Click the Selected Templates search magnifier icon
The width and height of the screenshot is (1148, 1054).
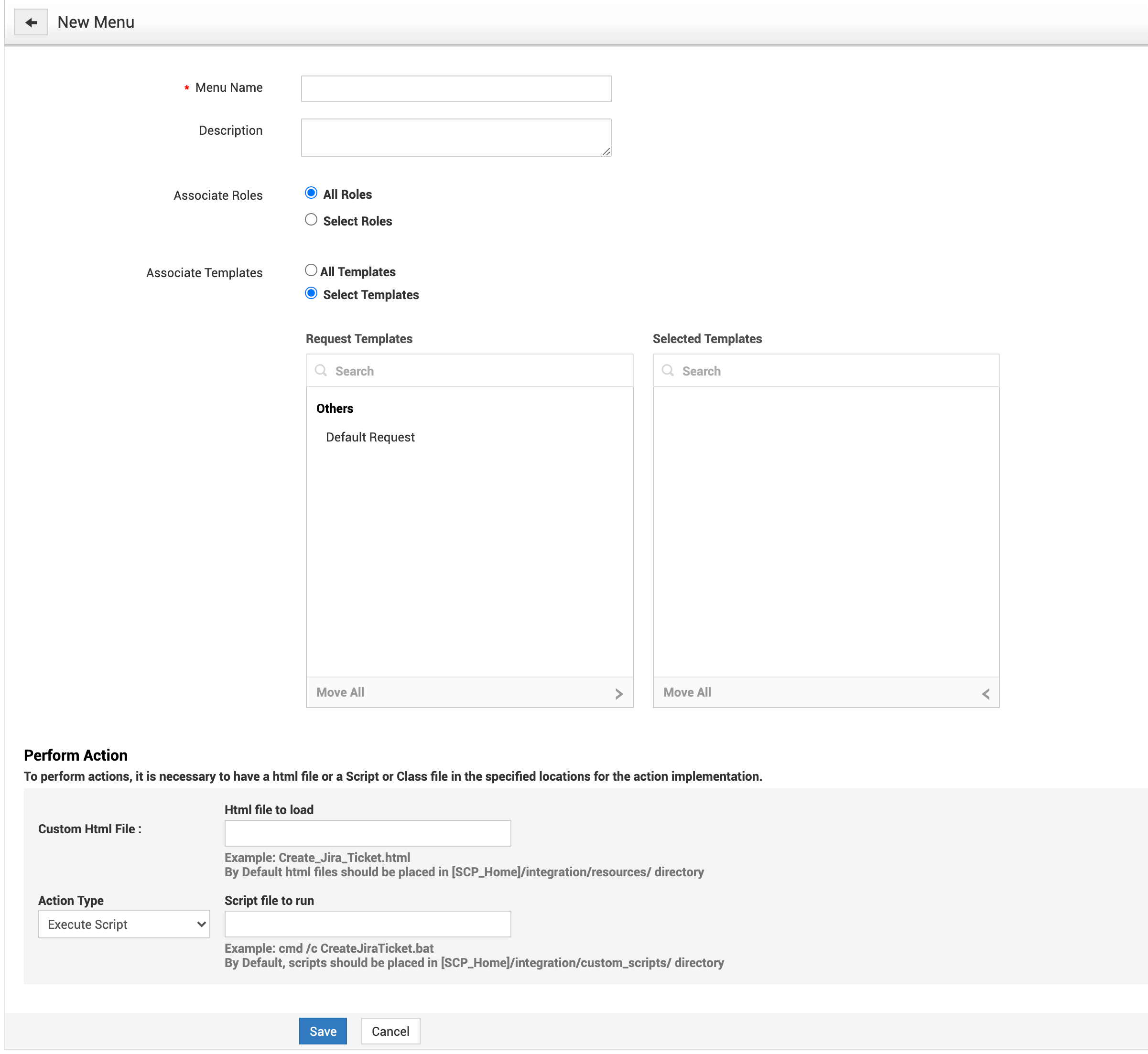[668, 371]
